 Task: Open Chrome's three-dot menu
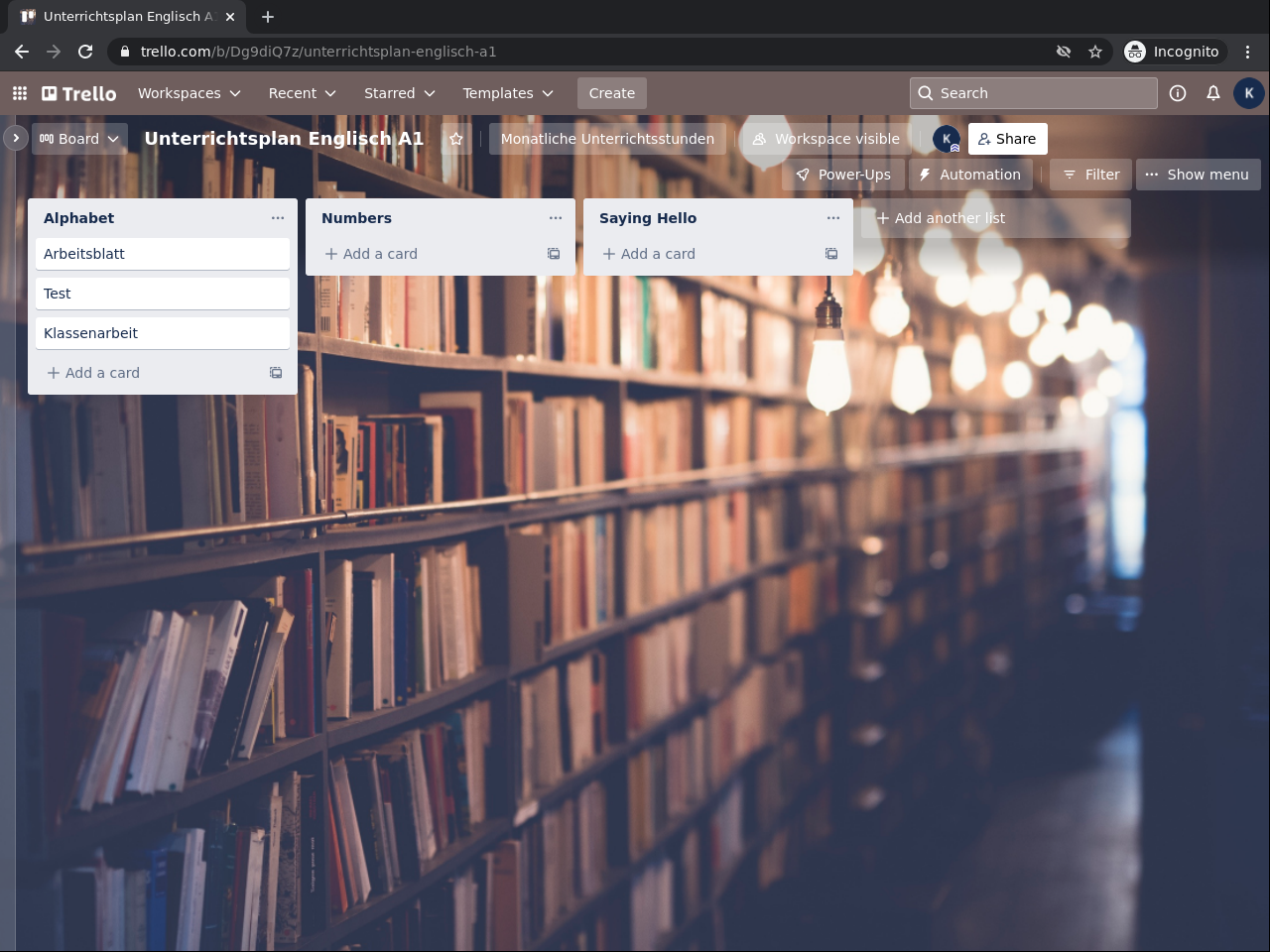pyautogui.click(x=1248, y=52)
